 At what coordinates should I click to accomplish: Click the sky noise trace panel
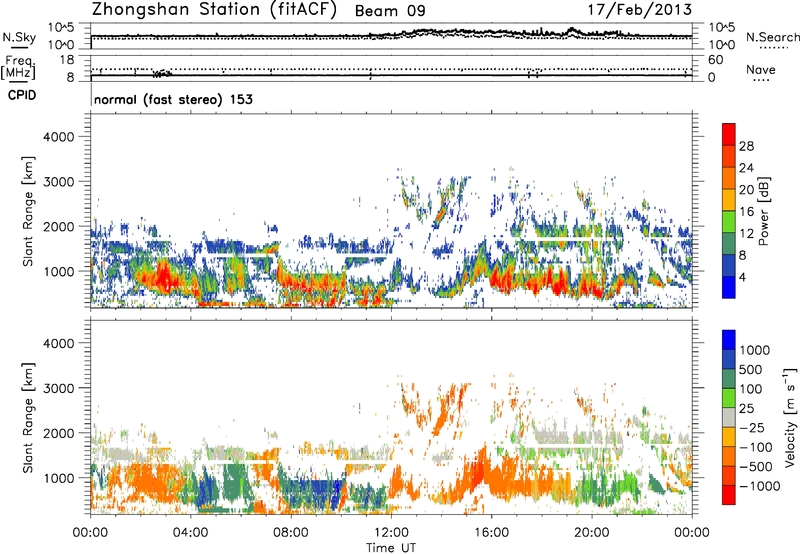coord(391,36)
